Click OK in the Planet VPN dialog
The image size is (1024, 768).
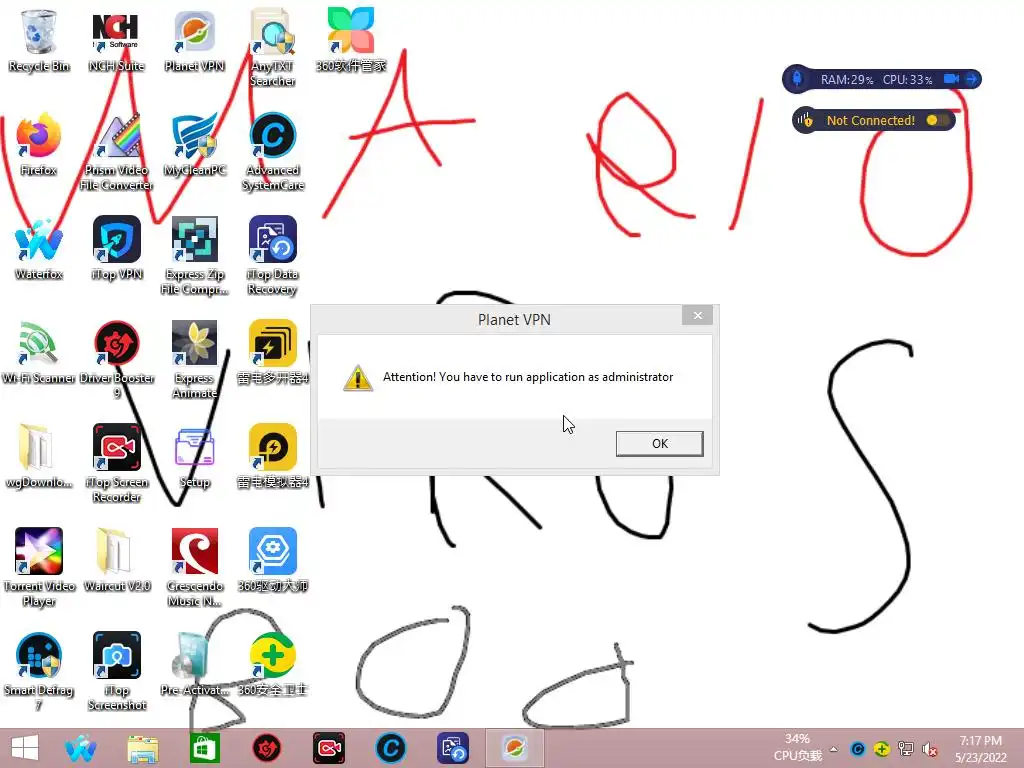click(660, 443)
